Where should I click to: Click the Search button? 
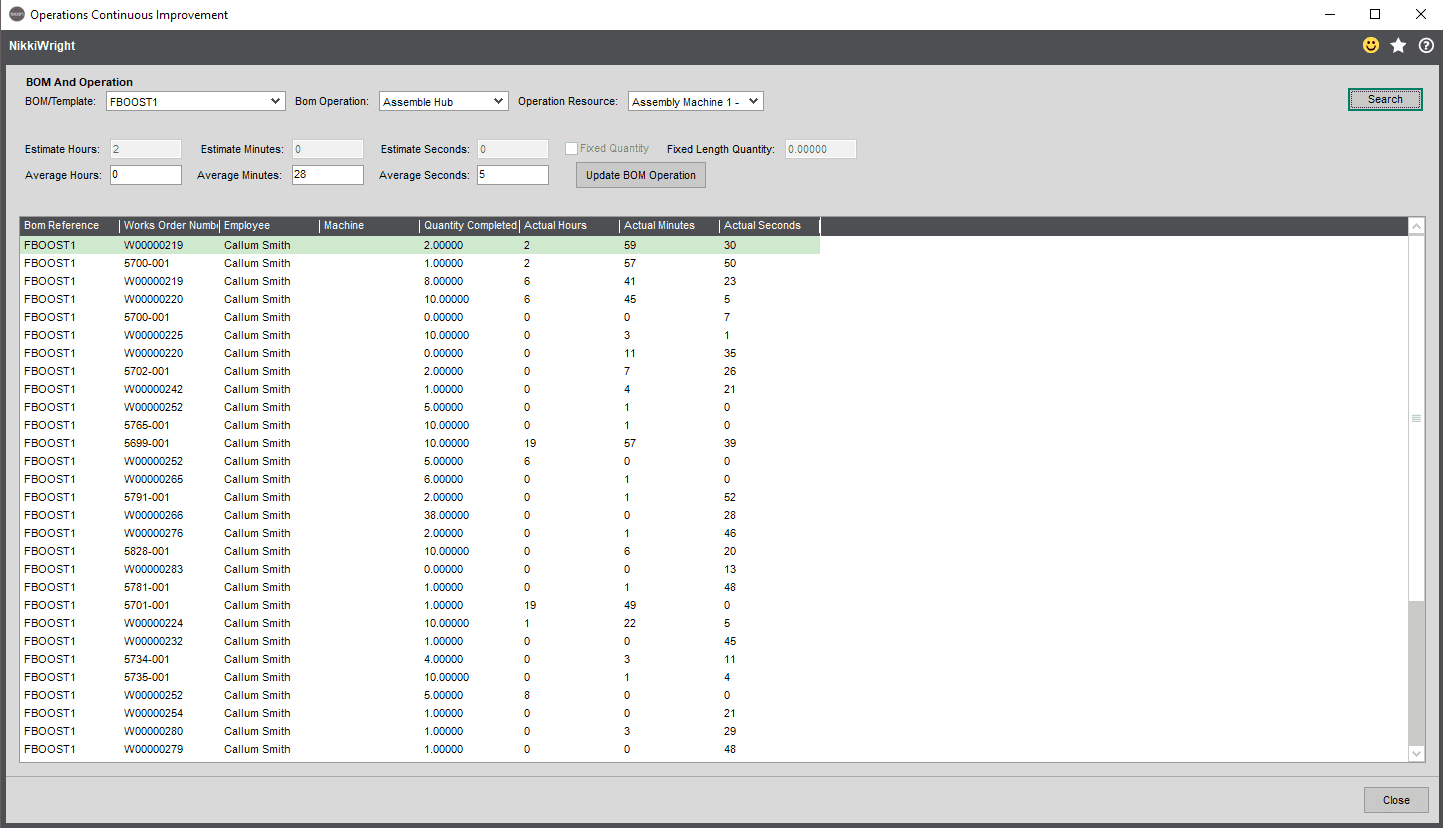[x=1385, y=99]
